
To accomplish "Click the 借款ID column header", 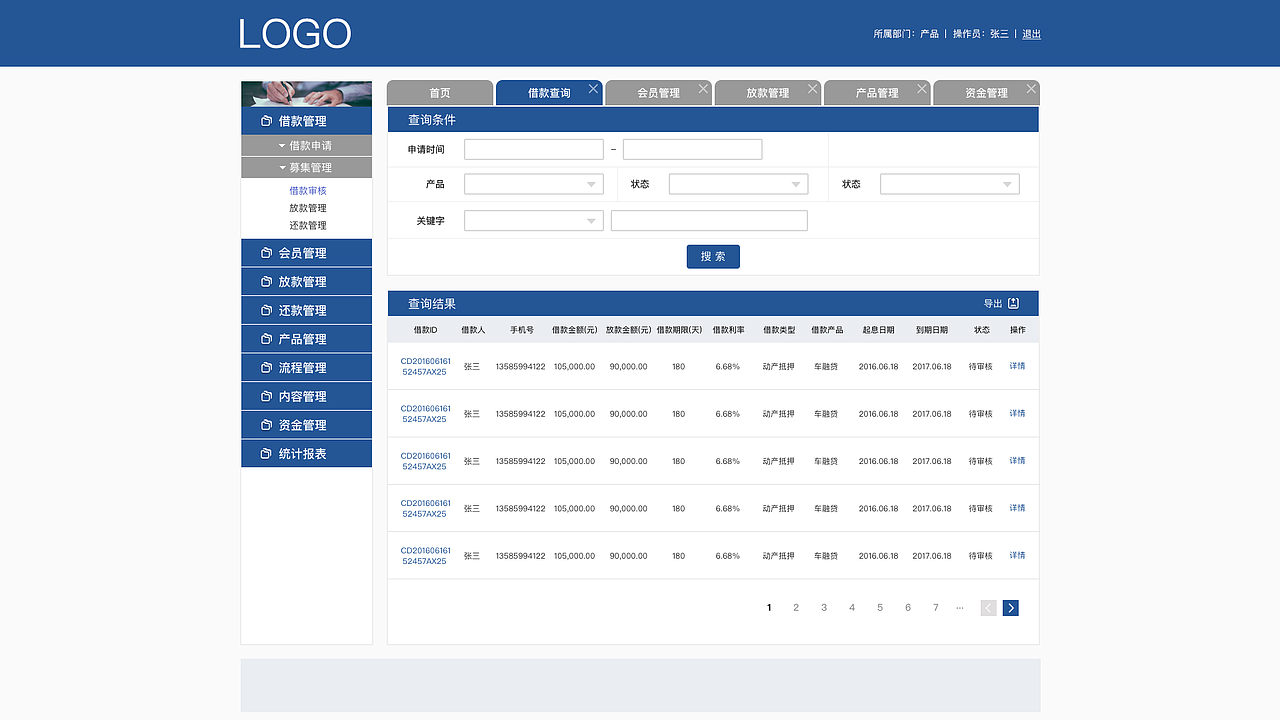I will [x=425, y=330].
